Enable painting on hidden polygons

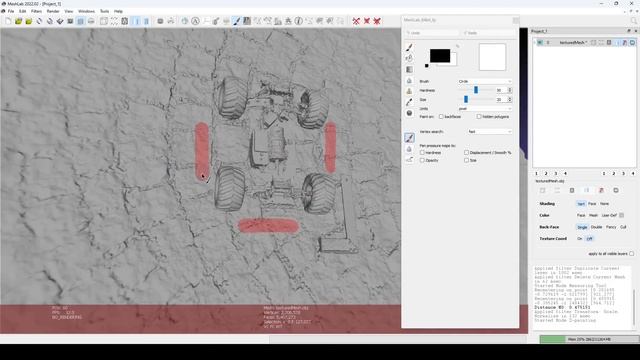point(479,117)
